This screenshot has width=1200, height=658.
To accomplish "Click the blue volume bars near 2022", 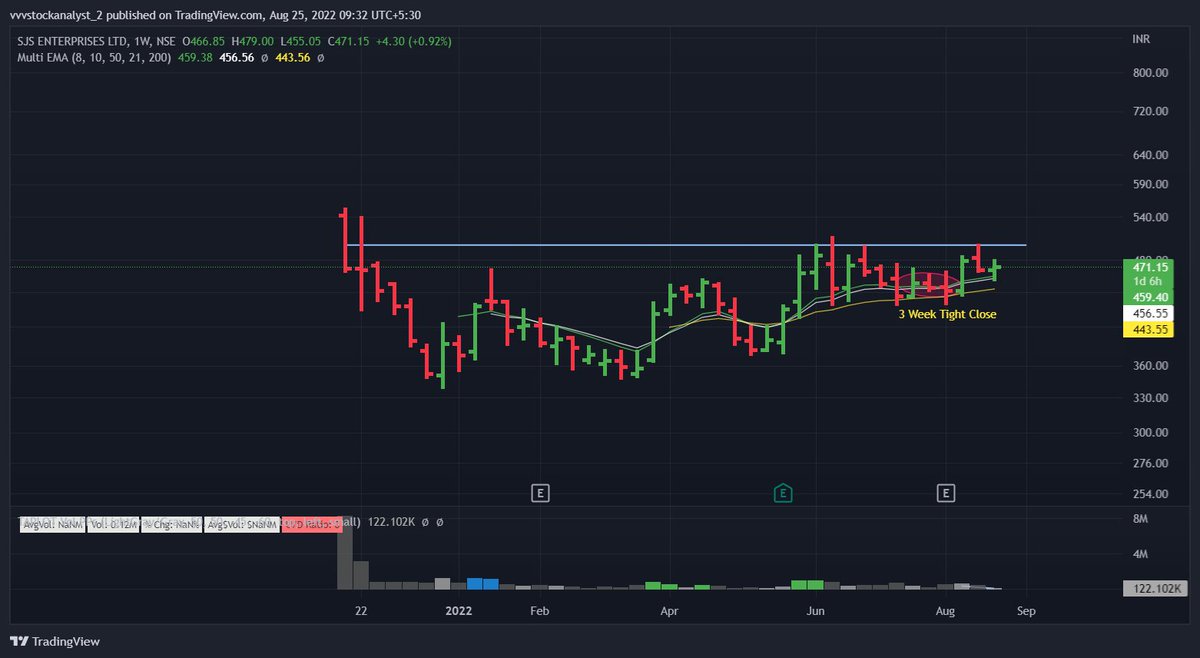I will coord(482,583).
